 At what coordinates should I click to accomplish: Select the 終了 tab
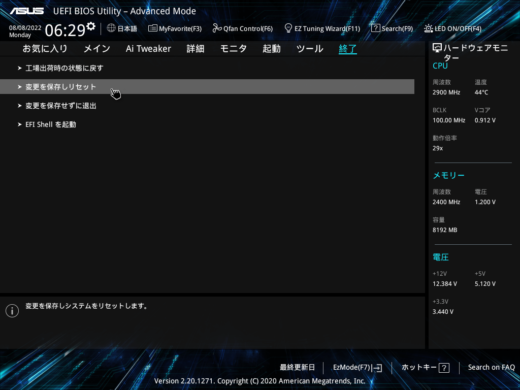coord(348,49)
